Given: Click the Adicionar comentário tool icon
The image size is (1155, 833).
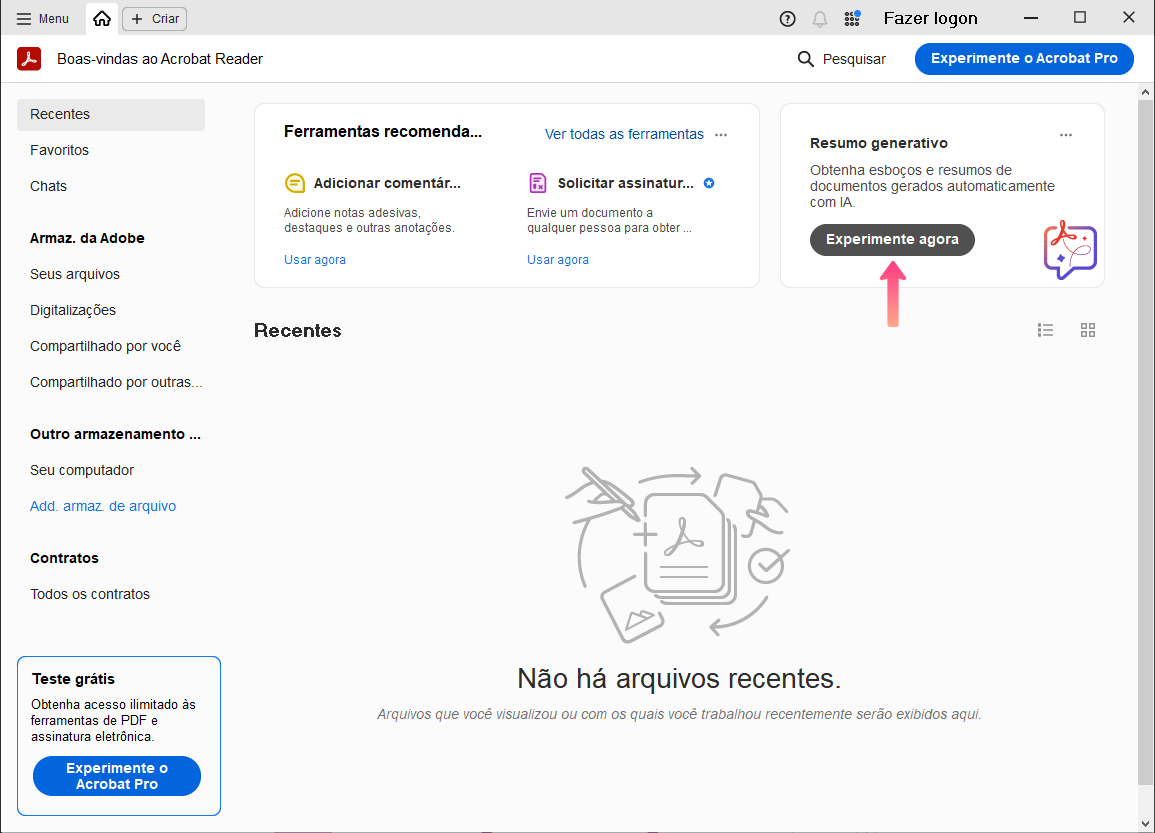Looking at the screenshot, I should pyautogui.click(x=295, y=183).
